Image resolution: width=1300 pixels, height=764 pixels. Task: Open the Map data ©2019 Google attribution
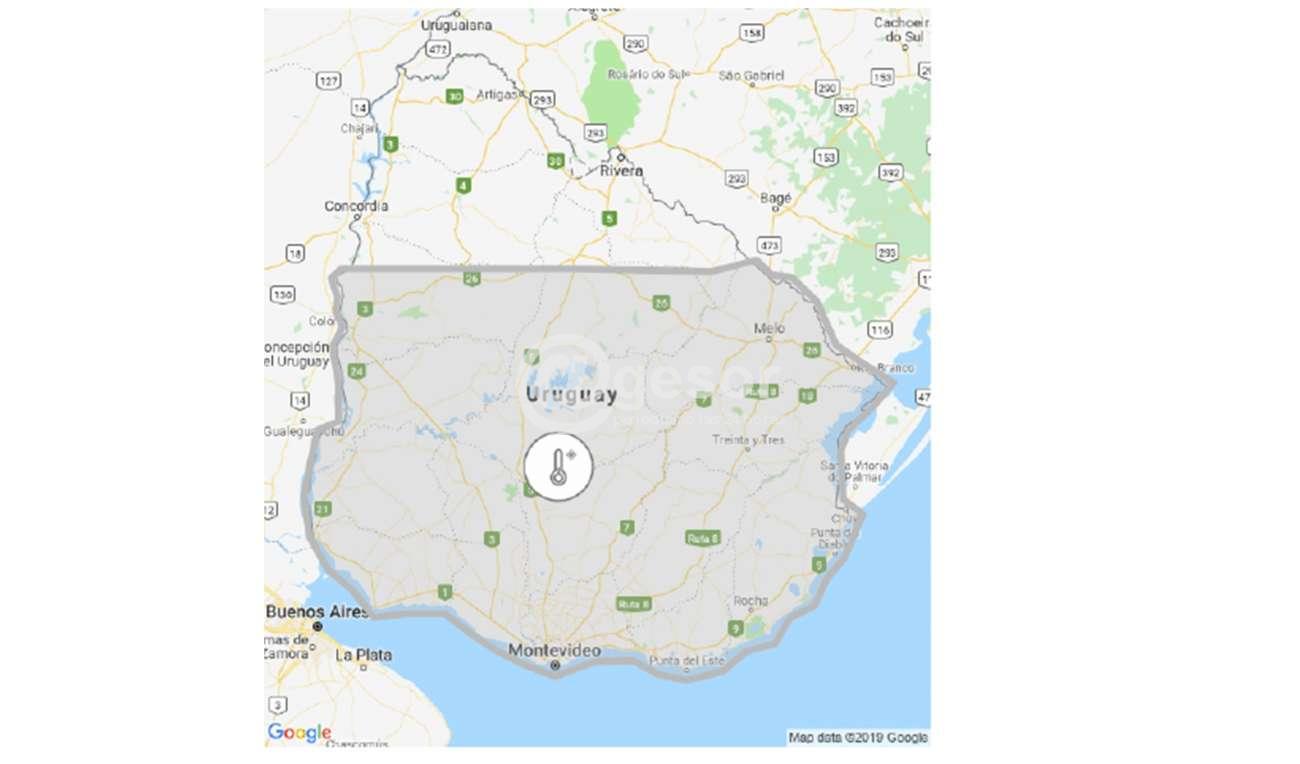coord(858,737)
